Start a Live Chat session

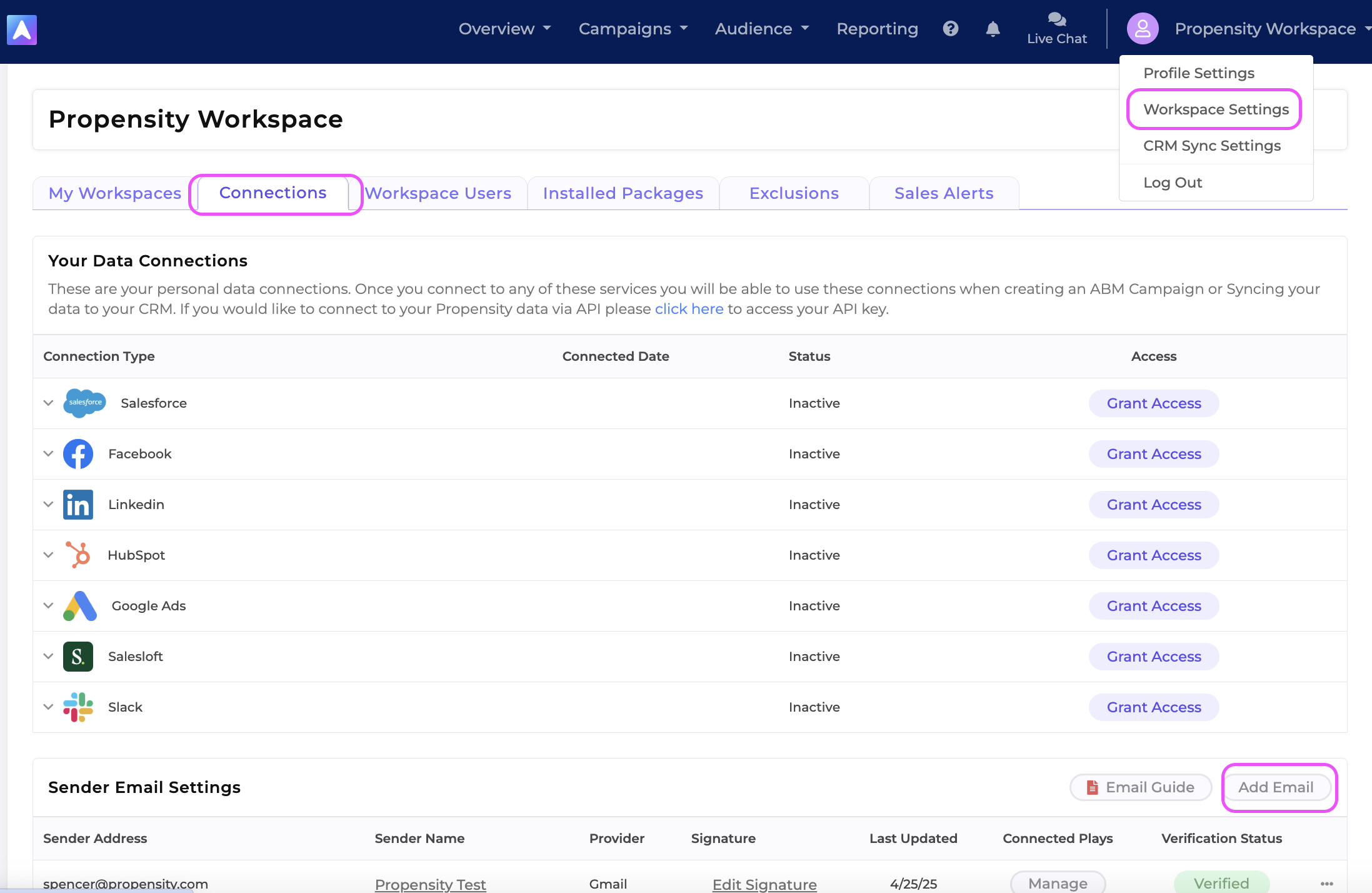tap(1056, 29)
